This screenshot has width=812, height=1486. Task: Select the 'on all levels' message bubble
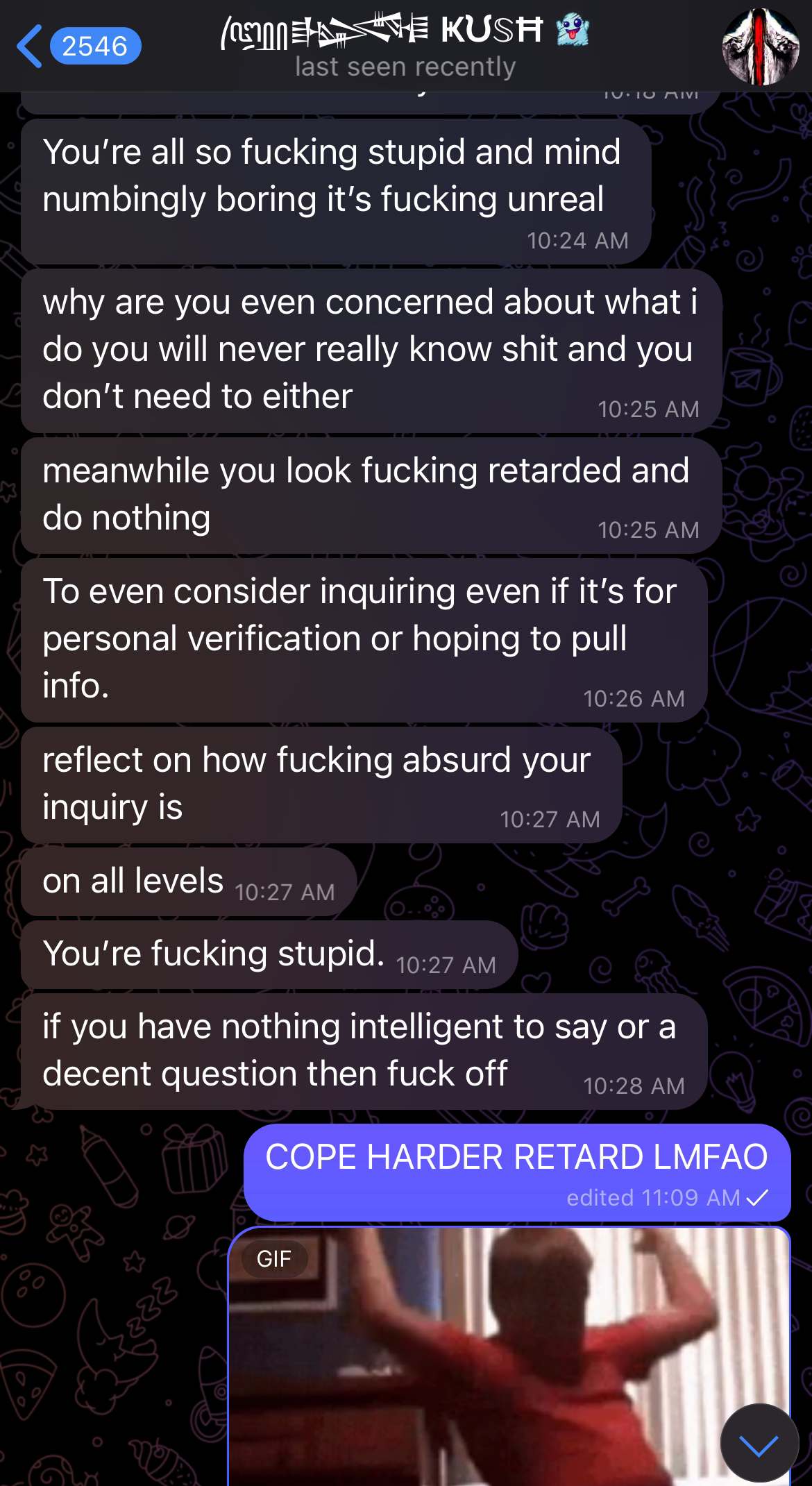click(189, 881)
